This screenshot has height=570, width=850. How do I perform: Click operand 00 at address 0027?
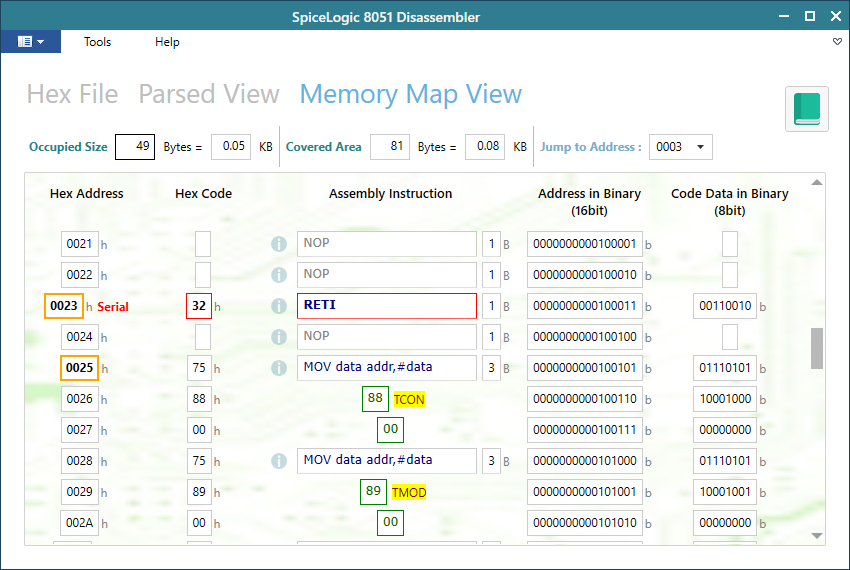(390, 430)
